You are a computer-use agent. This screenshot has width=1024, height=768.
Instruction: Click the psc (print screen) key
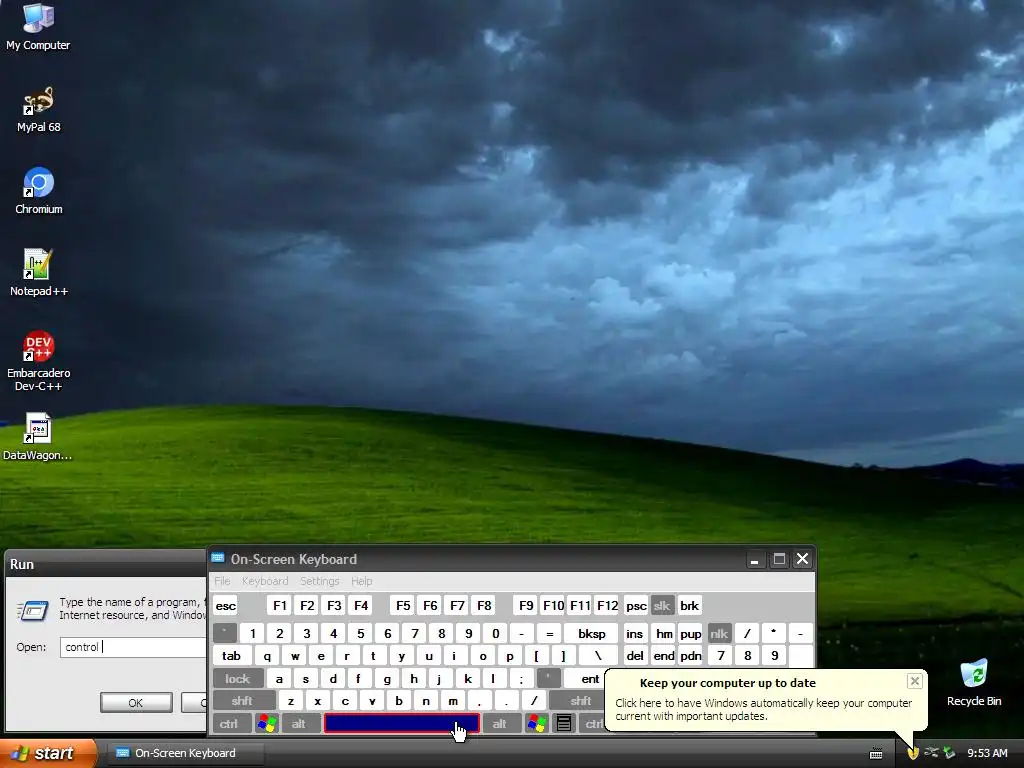pyautogui.click(x=635, y=605)
